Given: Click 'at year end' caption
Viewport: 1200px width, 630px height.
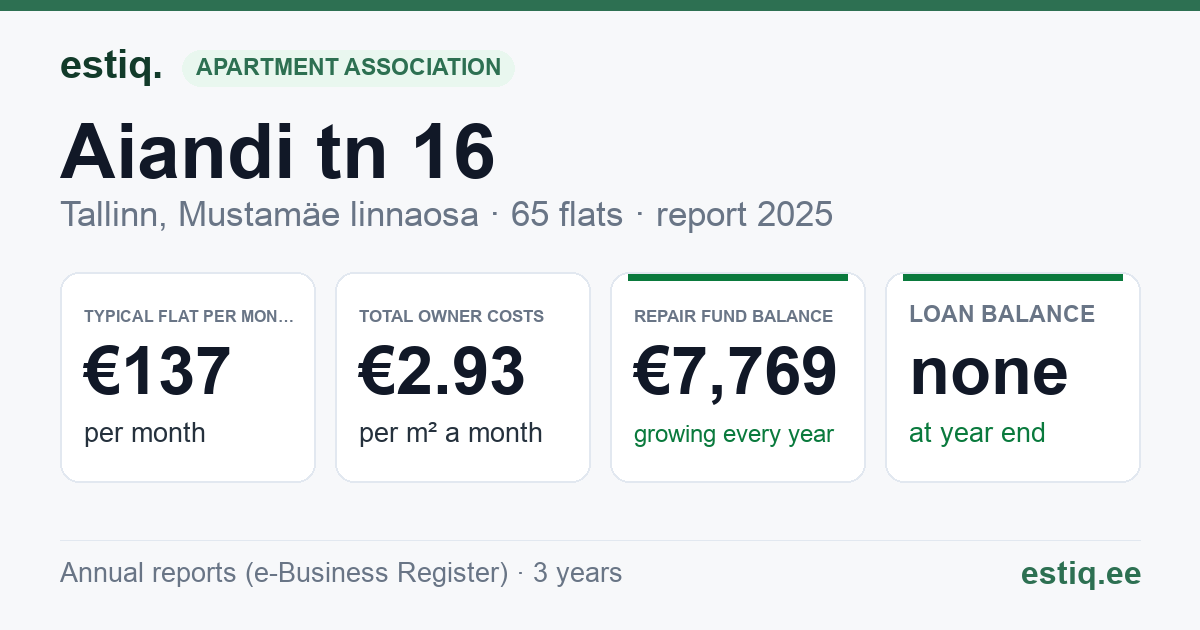Looking at the screenshot, I should [977, 433].
